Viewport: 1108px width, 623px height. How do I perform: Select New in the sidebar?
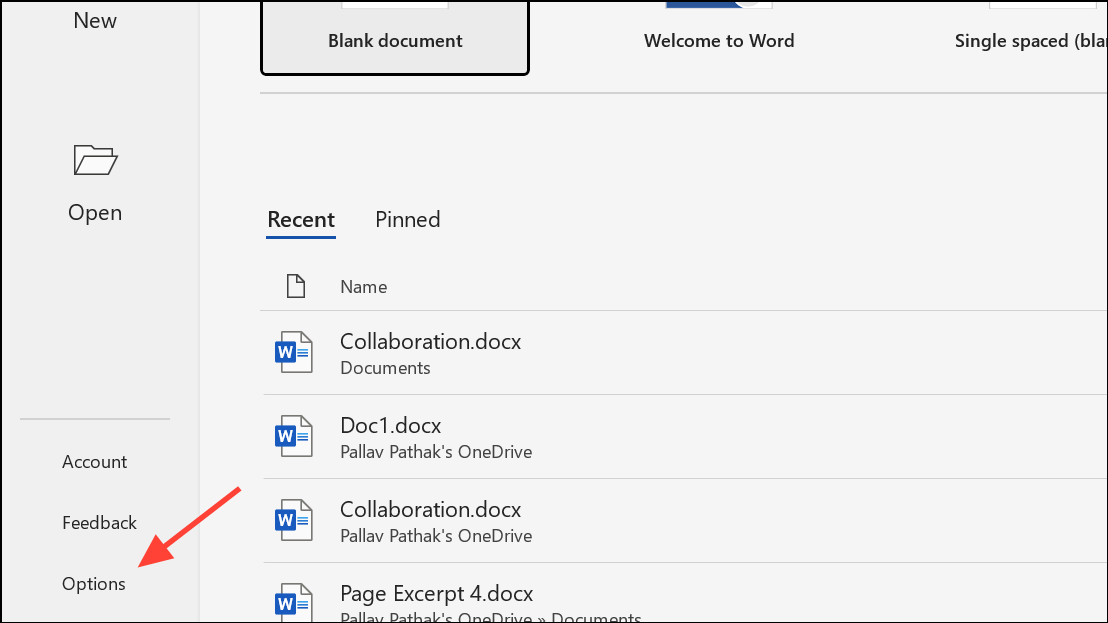pos(94,20)
